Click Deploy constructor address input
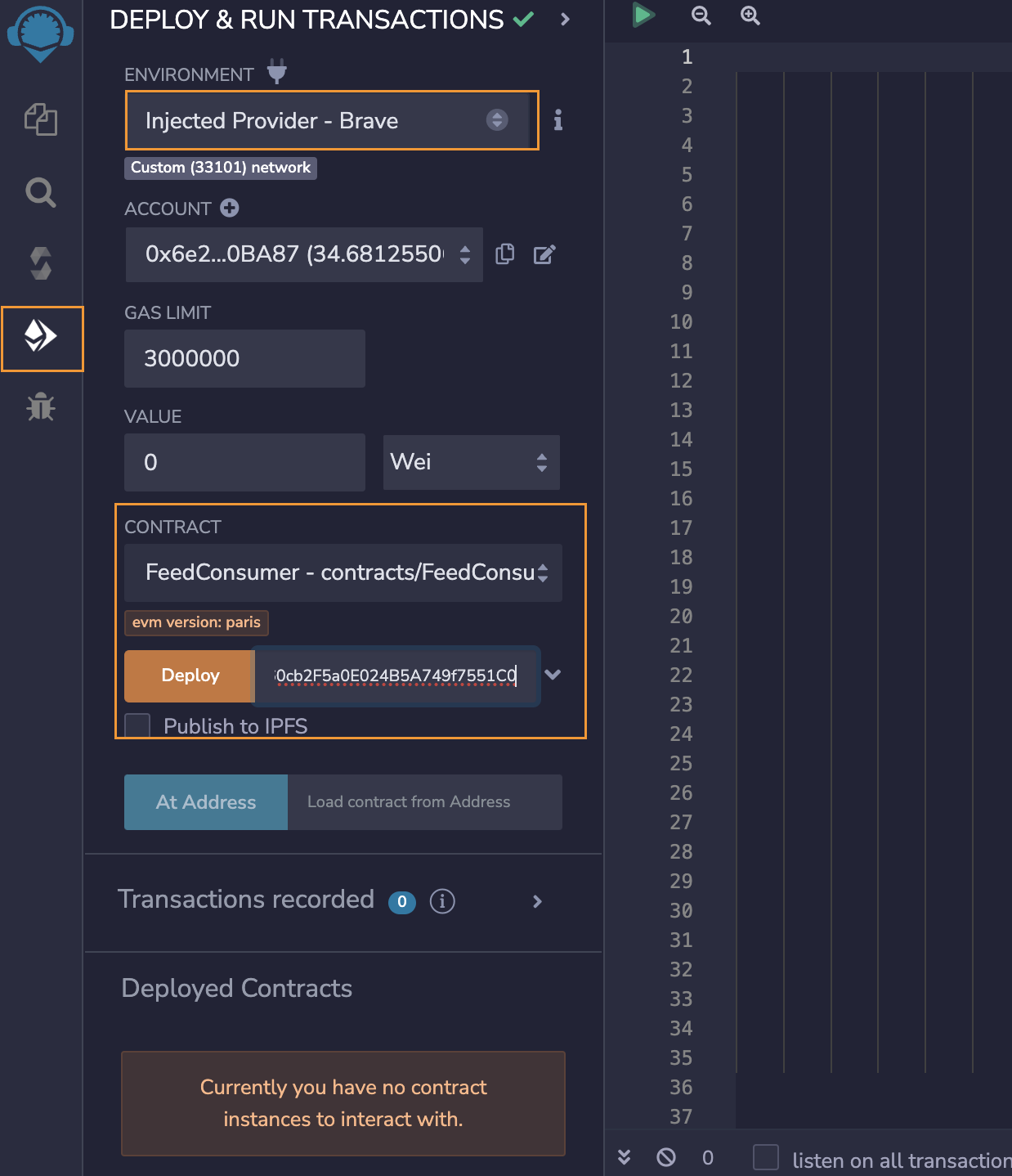The image size is (1012, 1176). (x=396, y=676)
